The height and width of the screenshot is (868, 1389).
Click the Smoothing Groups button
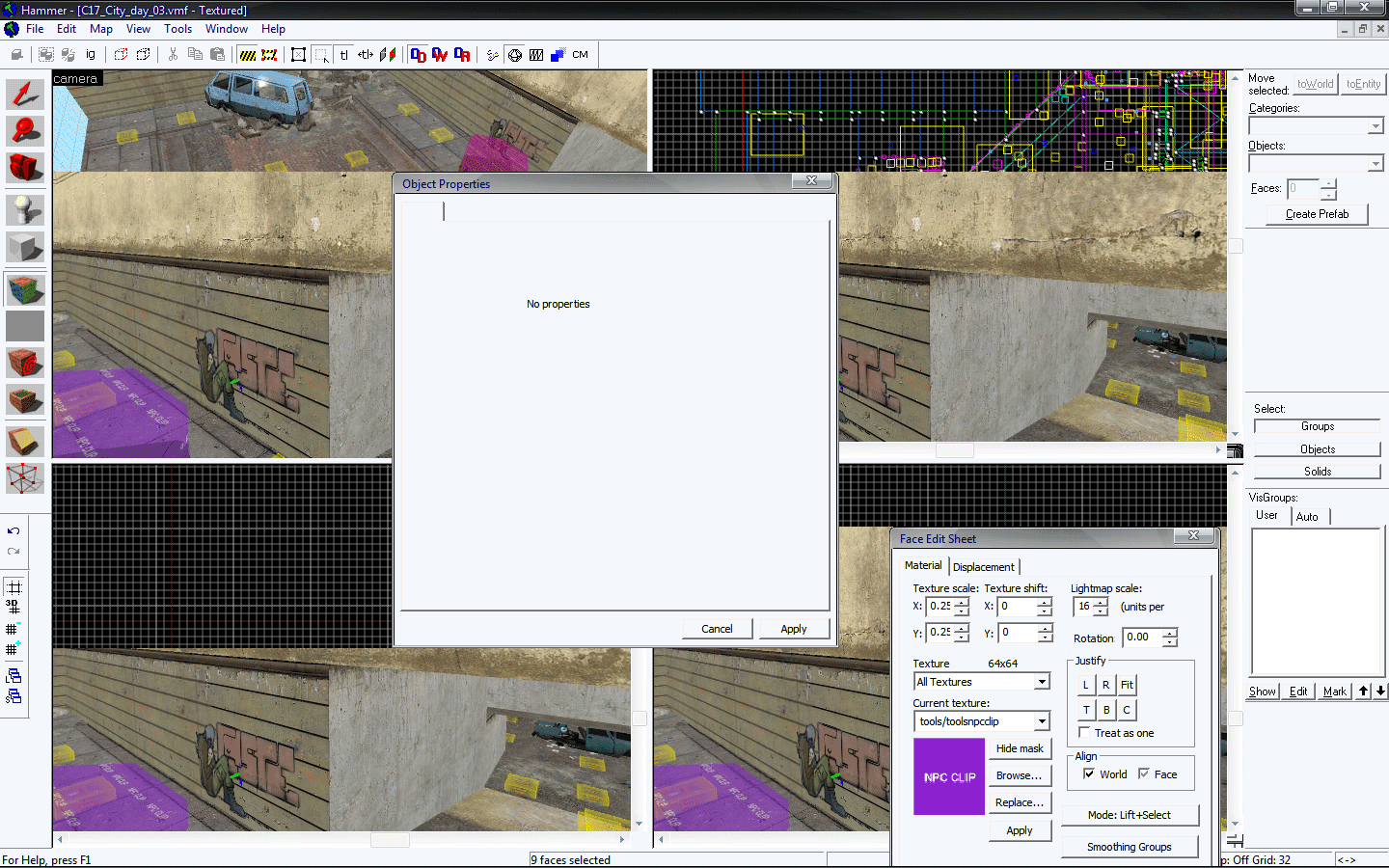click(1130, 847)
